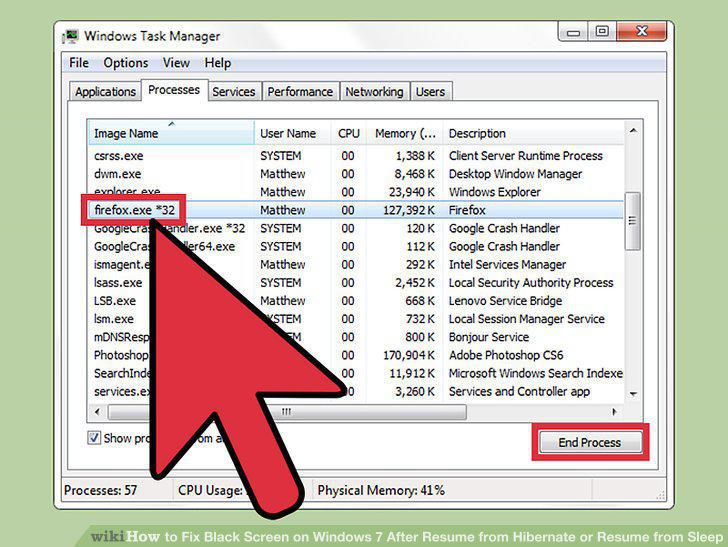Toggle Show processes from all users checkbox
This screenshot has width=728, height=547.
(94, 438)
